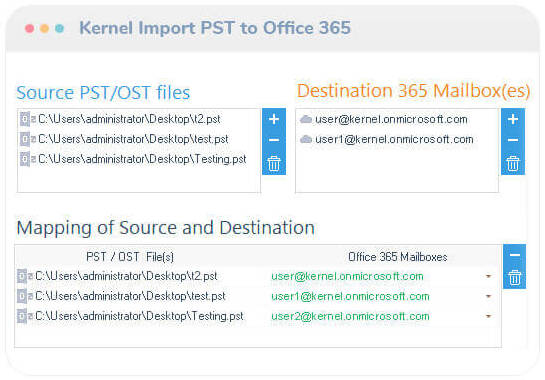The height and width of the screenshot is (380, 545).
Task: Click the PST / OST File(s) column header
Action: point(130,257)
